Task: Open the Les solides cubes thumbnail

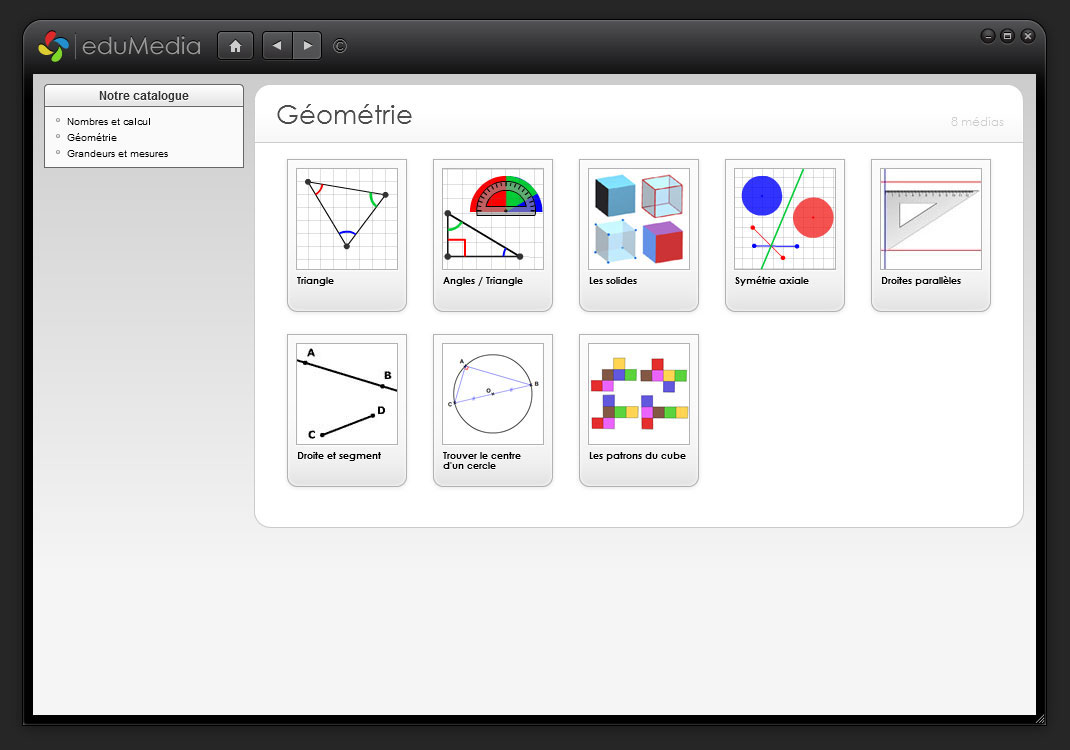Action: [x=638, y=219]
